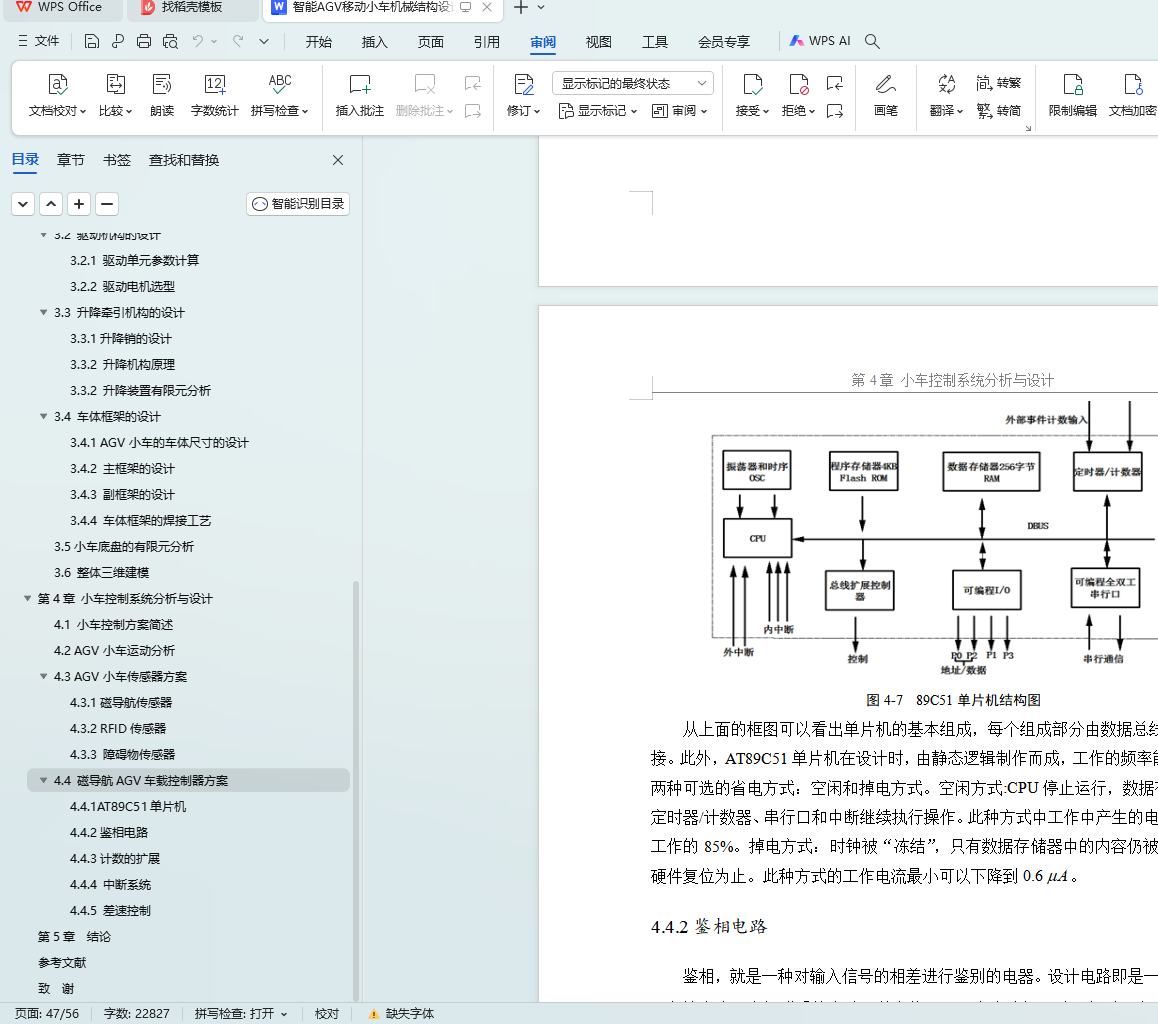
Task: Jump to 4.4.2 鉴相电路 in outline
Action: pyautogui.click(x=109, y=833)
